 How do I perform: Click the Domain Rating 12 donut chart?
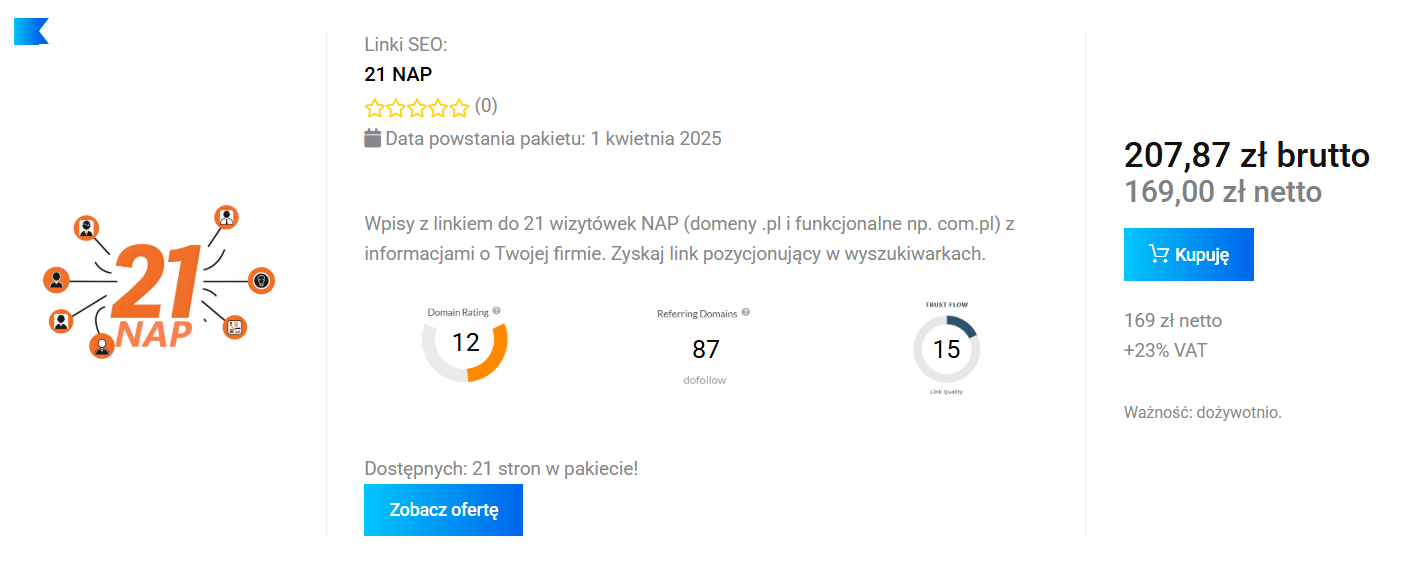(x=465, y=343)
